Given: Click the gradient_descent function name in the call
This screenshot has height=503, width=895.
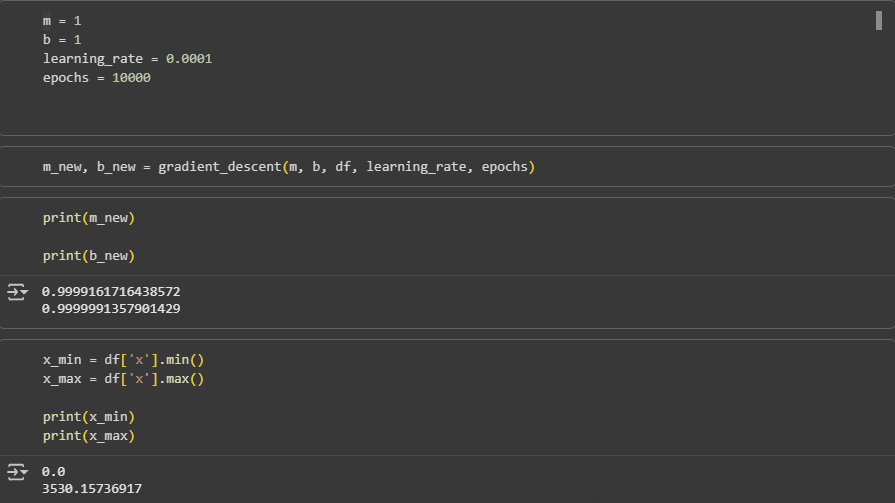Looking at the screenshot, I should [219, 166].
